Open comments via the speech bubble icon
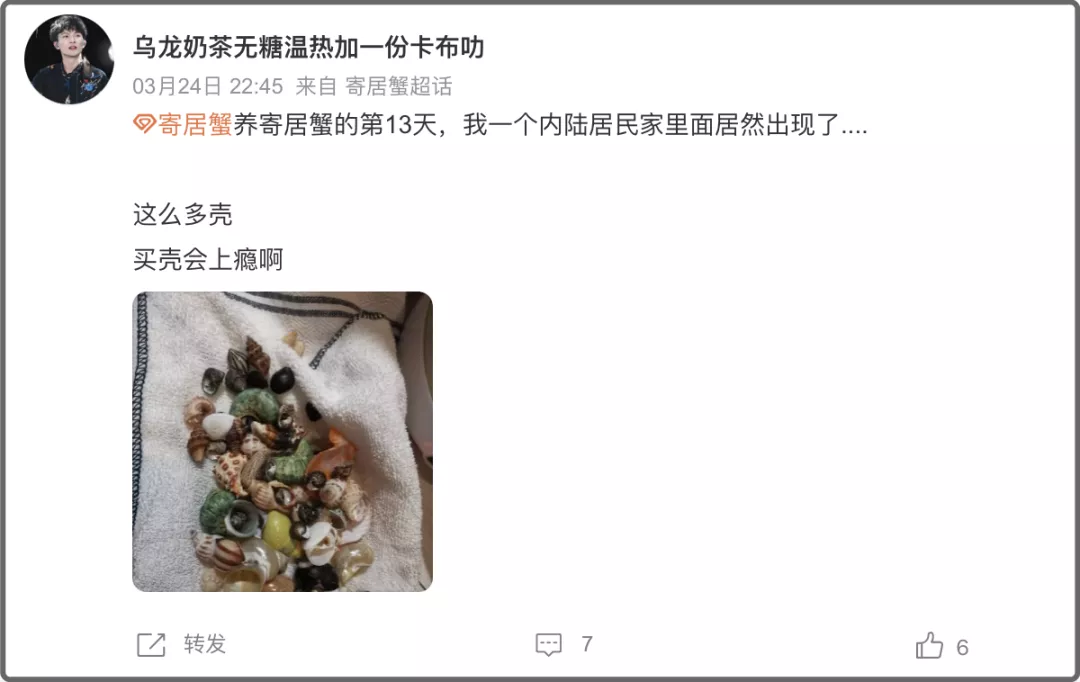This screenshot has width=1080, height=682. [x=548, y=645]
